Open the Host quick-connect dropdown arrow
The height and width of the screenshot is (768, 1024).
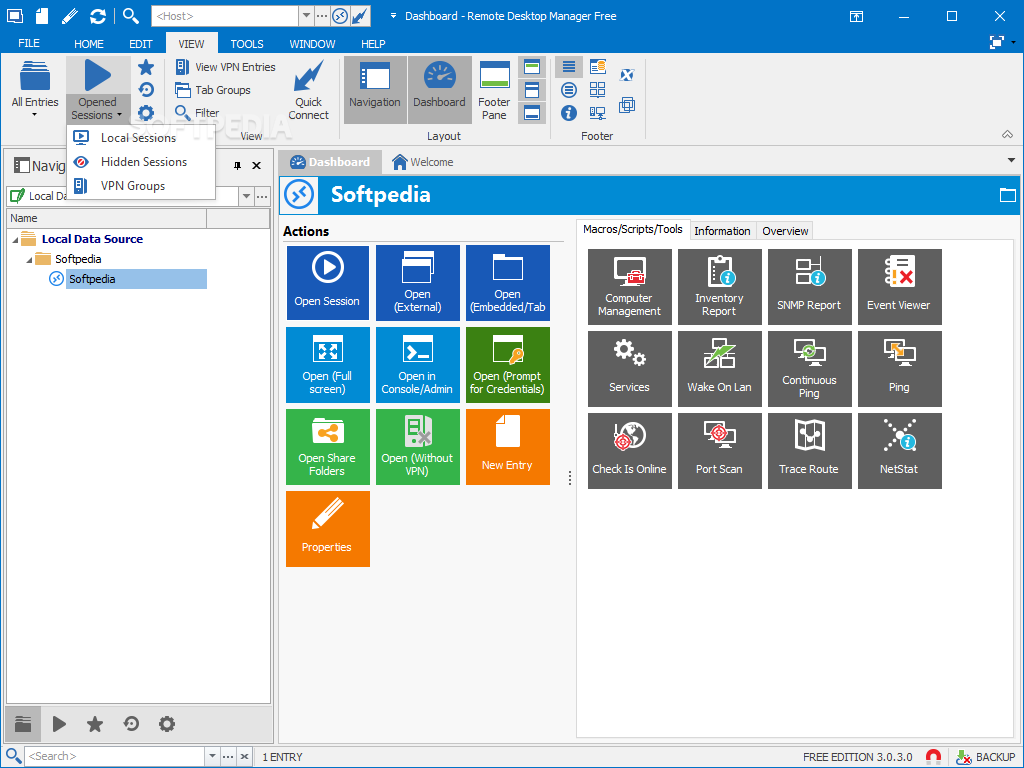[306, 16]
